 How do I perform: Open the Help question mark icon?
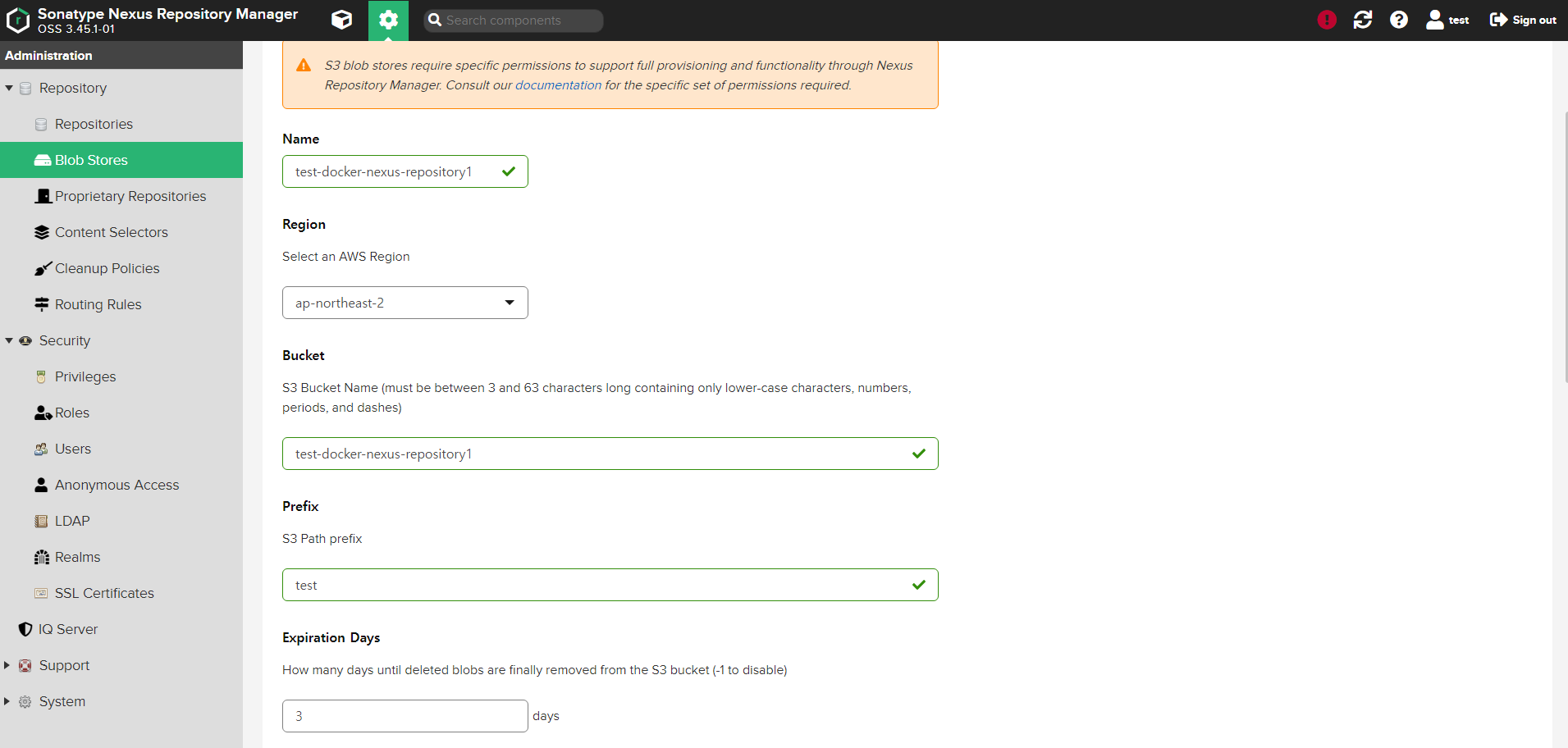coord(1399,20)
